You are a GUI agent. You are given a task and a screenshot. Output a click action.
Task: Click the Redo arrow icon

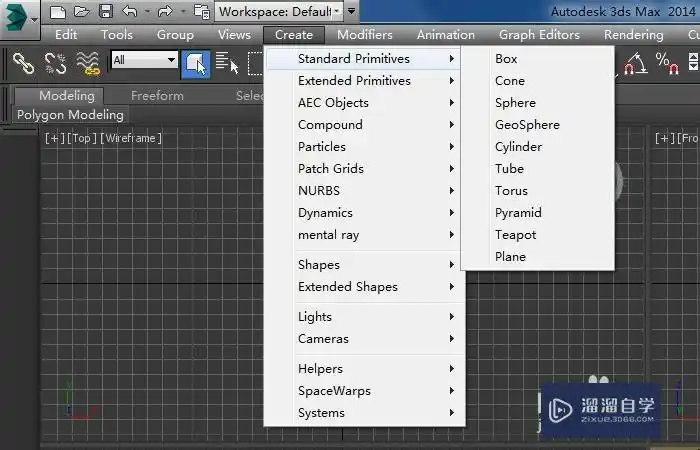(x=164, y=12)
